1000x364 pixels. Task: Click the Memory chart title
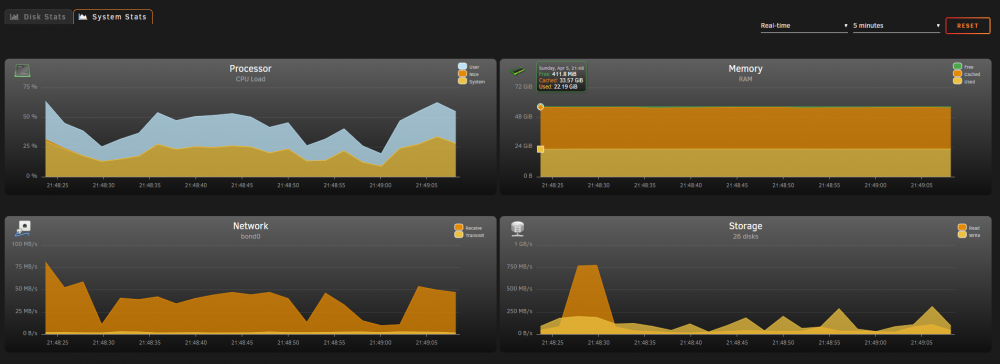(x=746, y=69)
